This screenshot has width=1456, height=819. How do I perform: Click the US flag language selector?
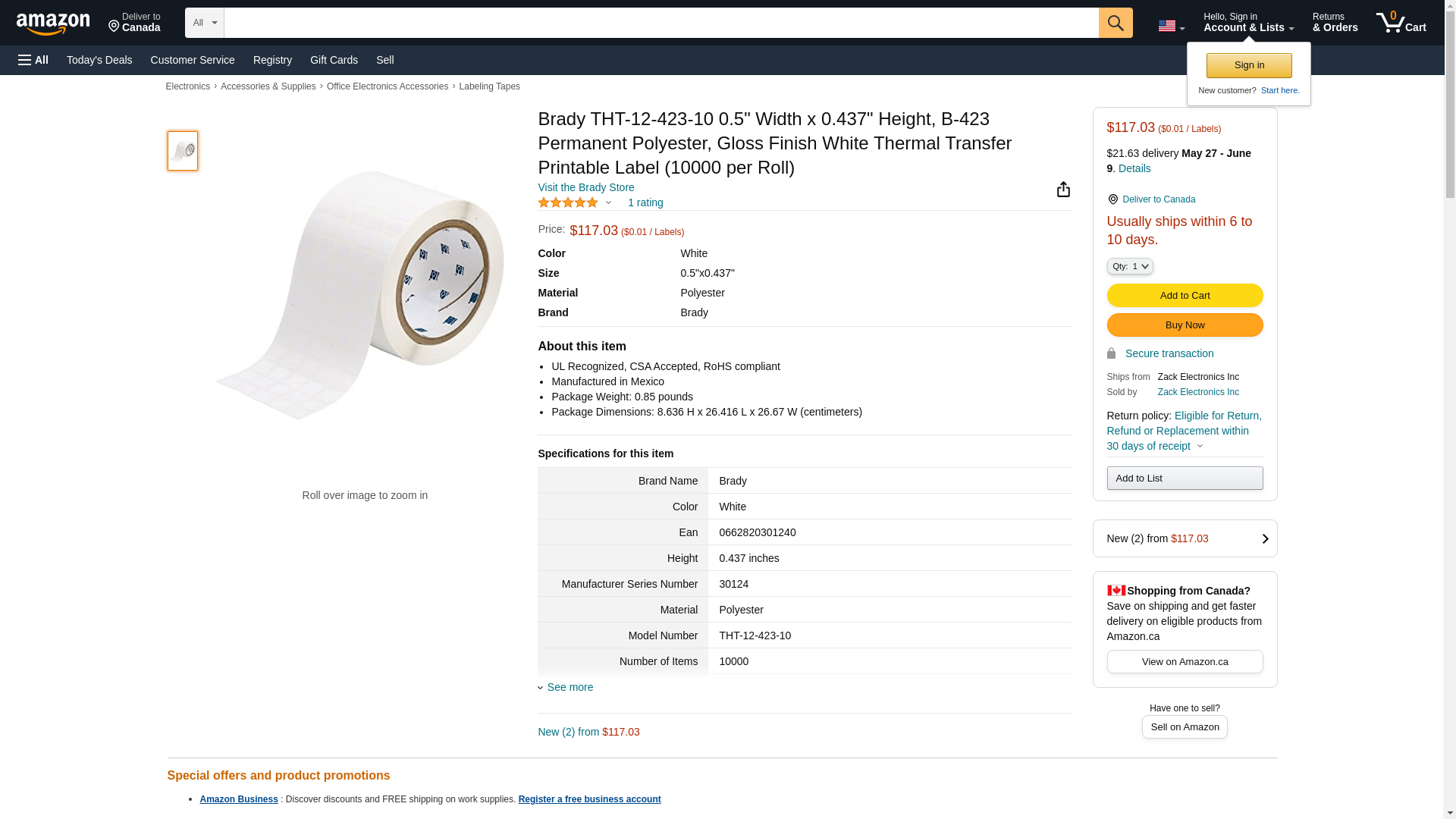1171,26
